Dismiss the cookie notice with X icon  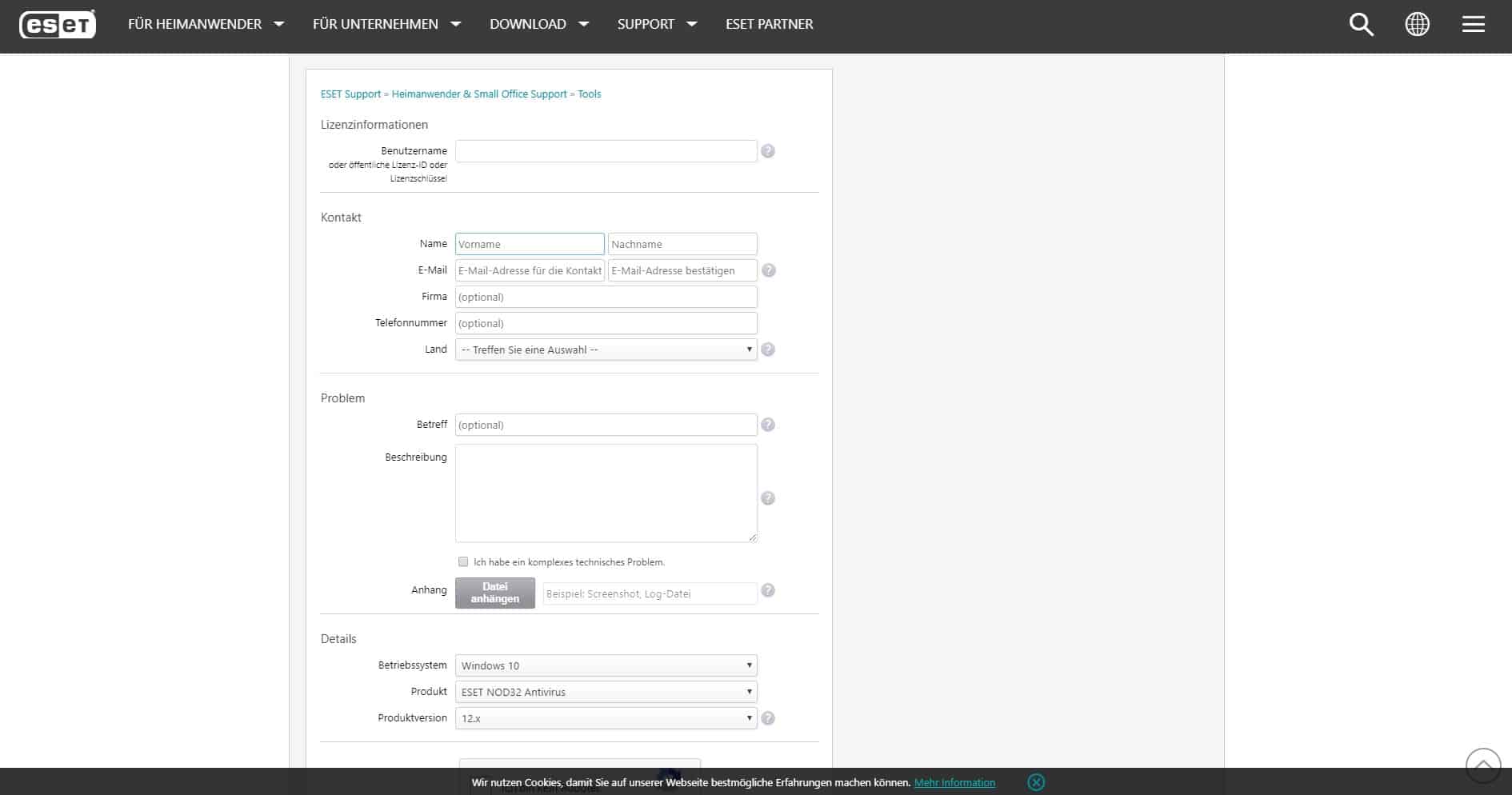pyautogui.click(x=1036, y=782)
